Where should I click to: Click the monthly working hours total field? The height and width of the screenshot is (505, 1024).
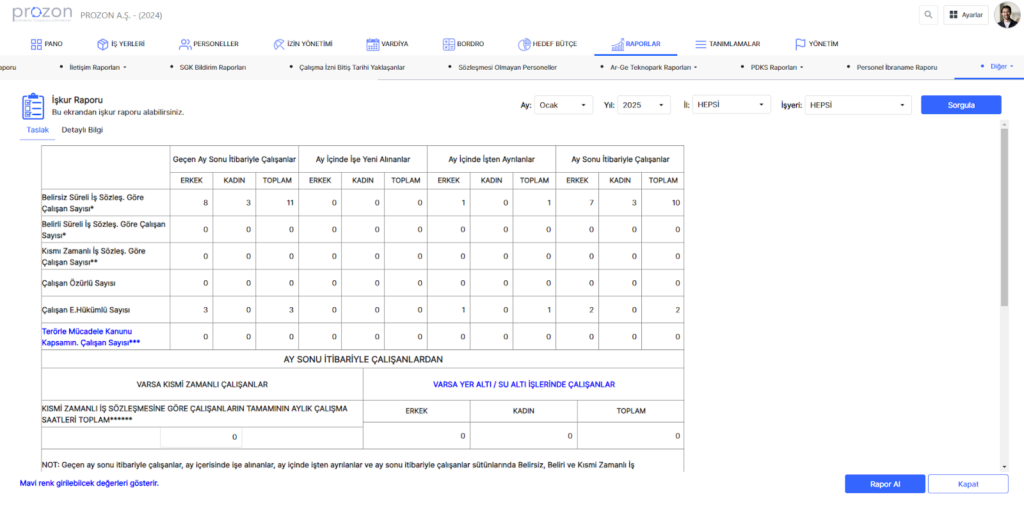click(x=201, y=437)
